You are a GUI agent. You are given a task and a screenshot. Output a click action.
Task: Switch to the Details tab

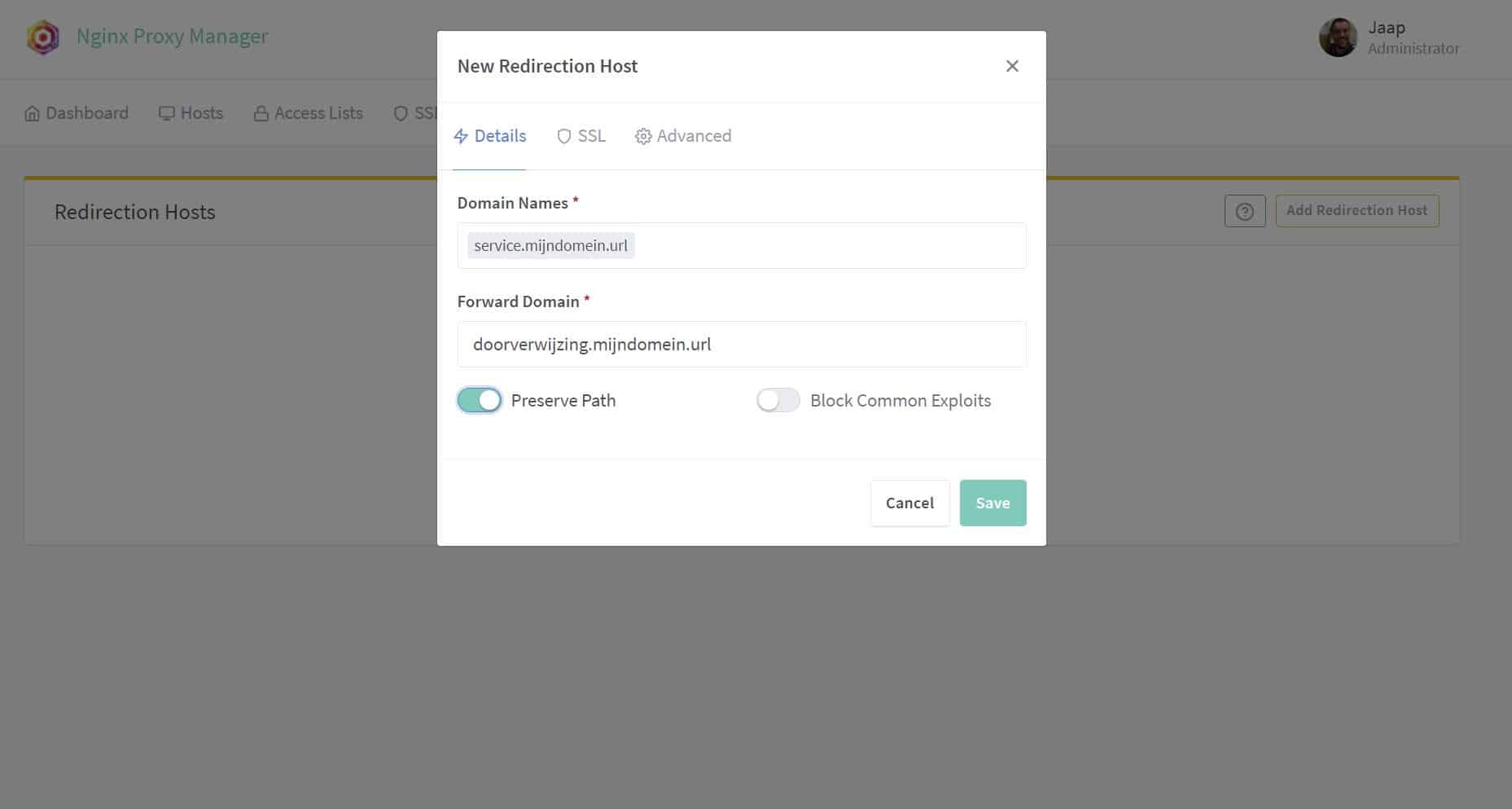[490, 136]
